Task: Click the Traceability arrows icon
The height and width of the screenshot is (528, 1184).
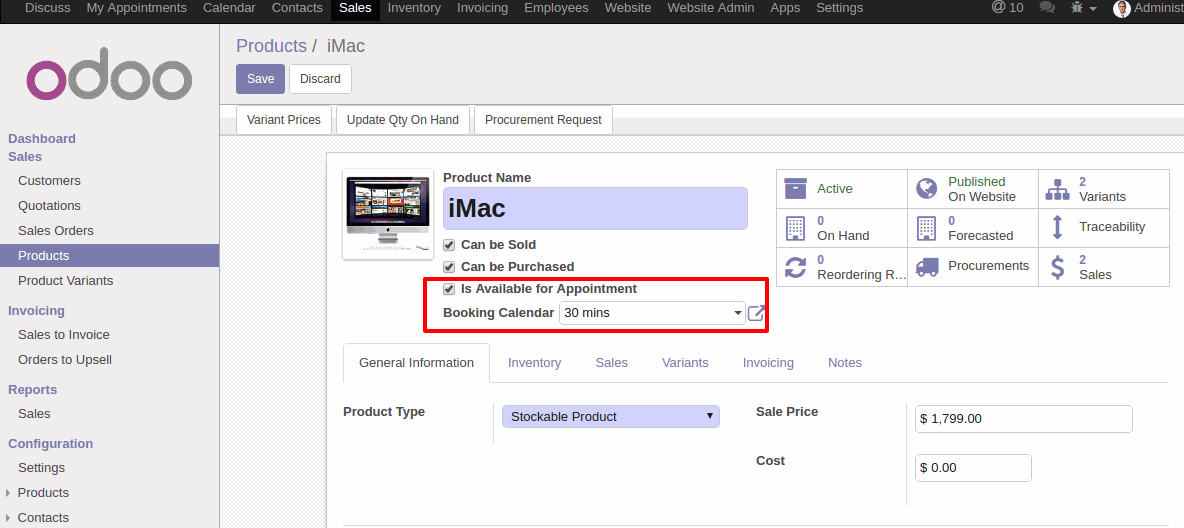Action: coord(1057,227)
